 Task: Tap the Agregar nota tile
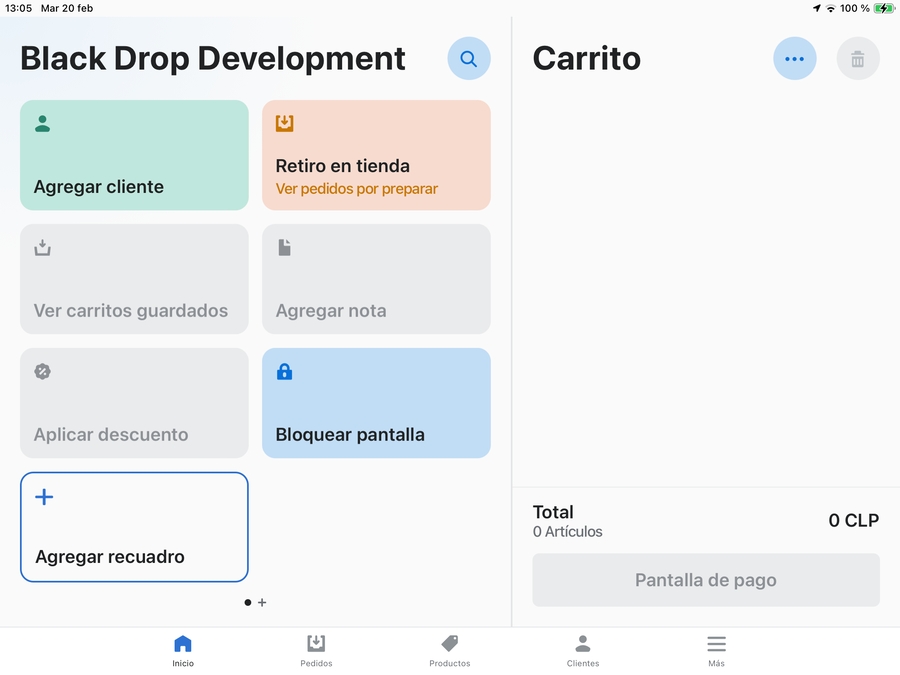[x=376, y=279]
